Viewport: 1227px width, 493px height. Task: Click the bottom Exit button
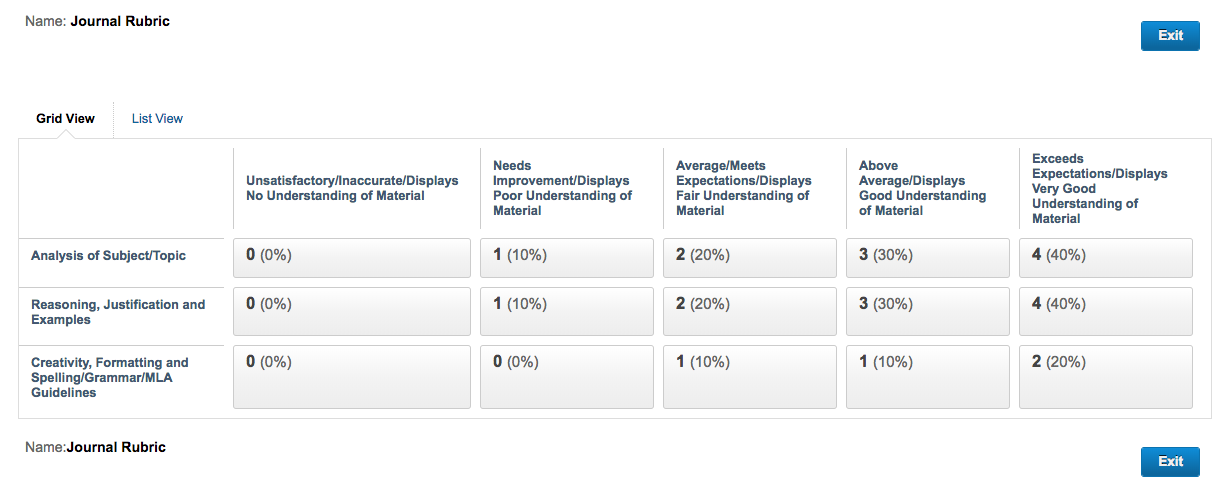(x=1170, y=461)
